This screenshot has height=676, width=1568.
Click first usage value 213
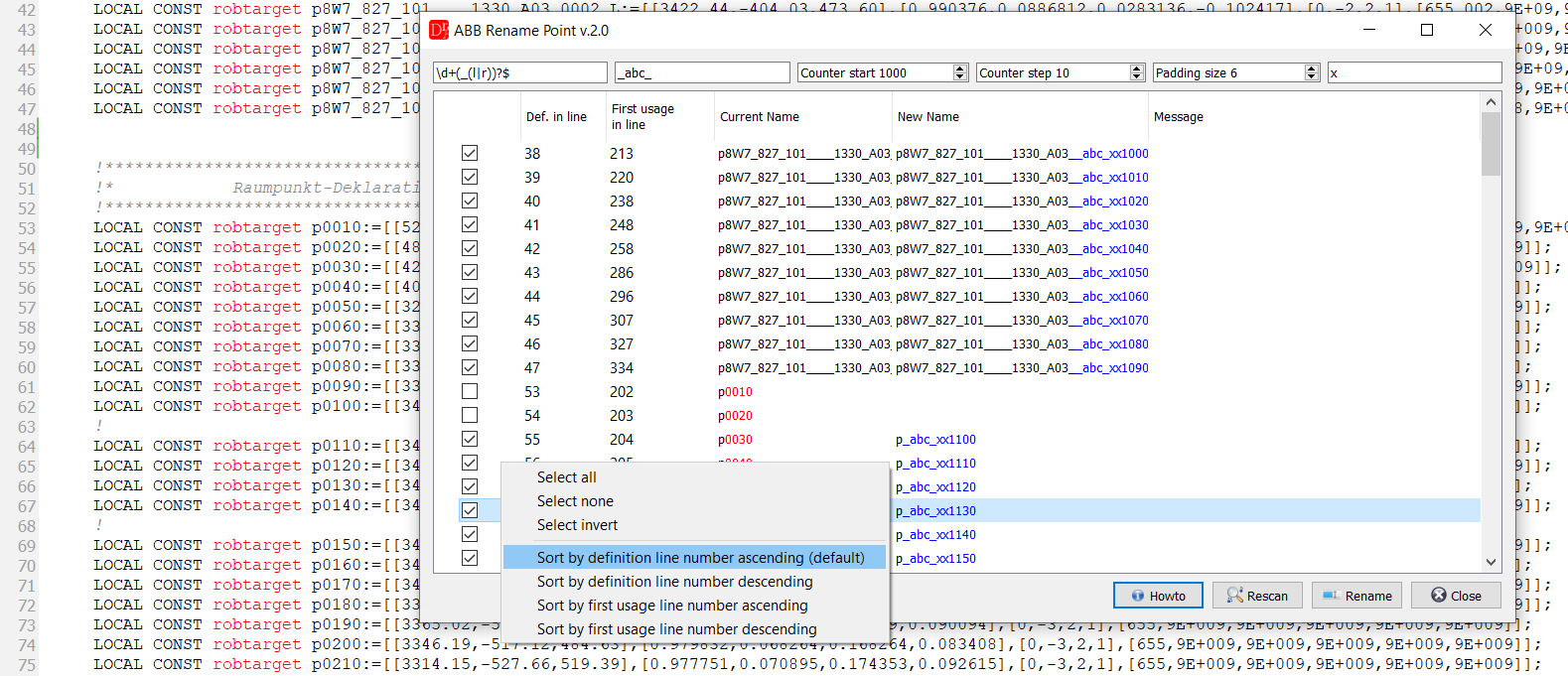tap(622, 154)
